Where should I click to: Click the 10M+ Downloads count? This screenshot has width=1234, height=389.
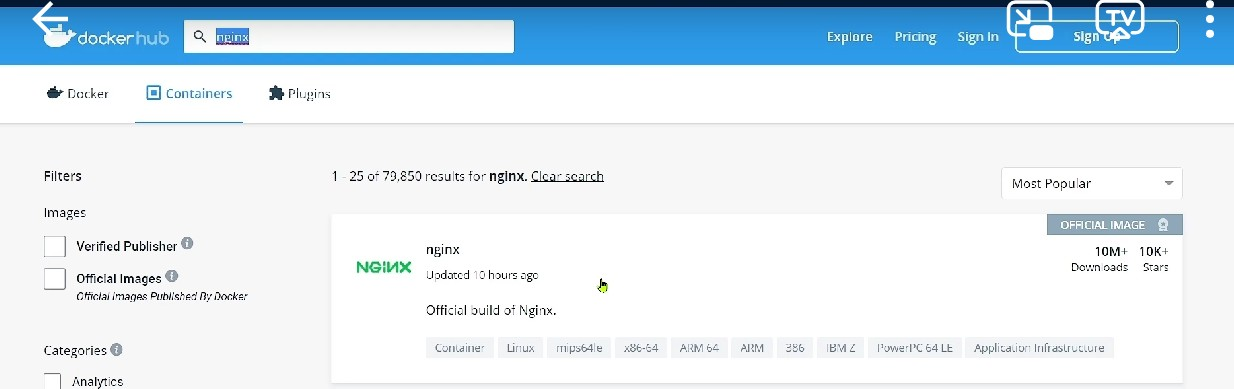[1100, 258]
